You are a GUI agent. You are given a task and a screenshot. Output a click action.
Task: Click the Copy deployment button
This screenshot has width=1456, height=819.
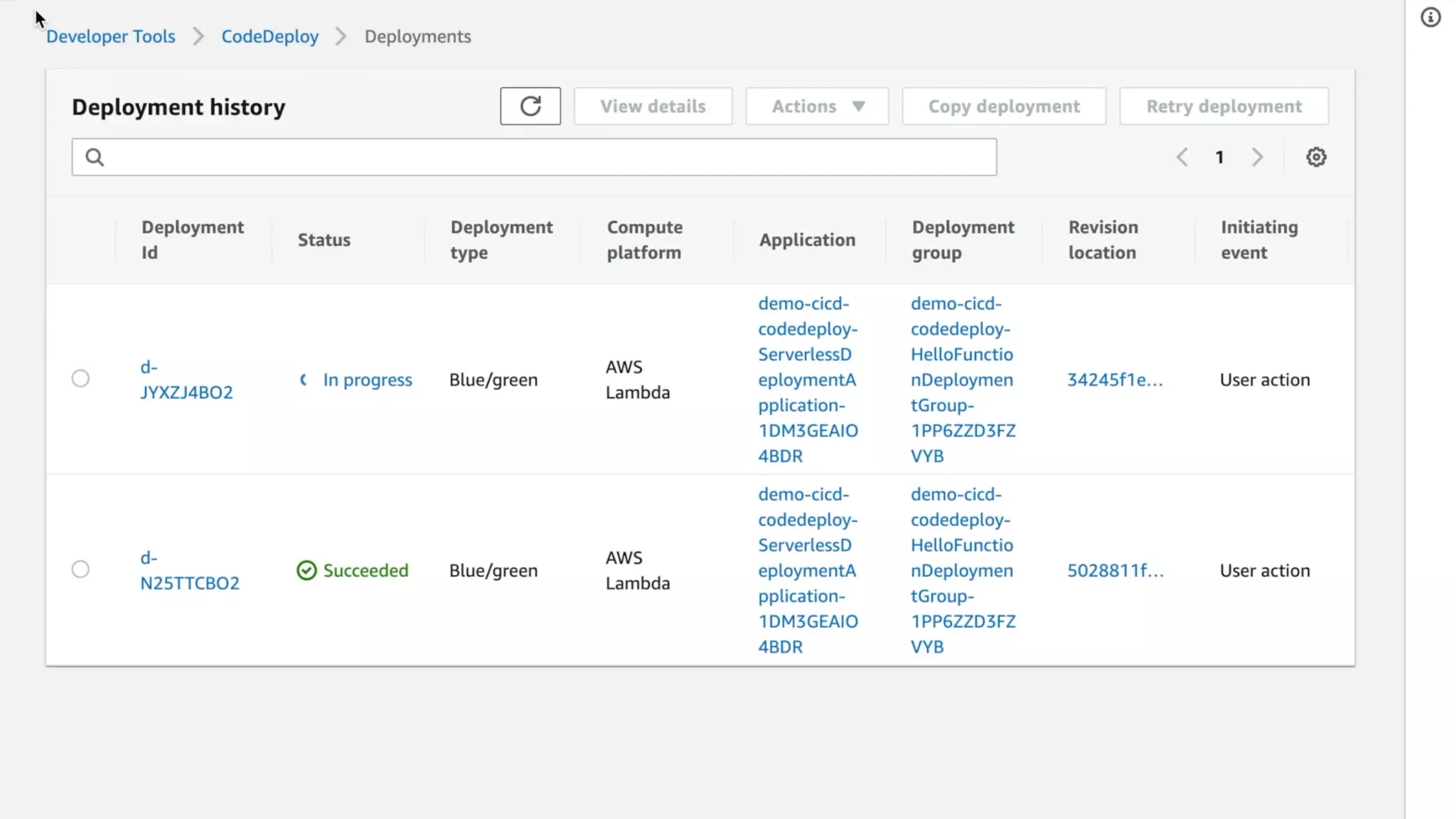1003,106
